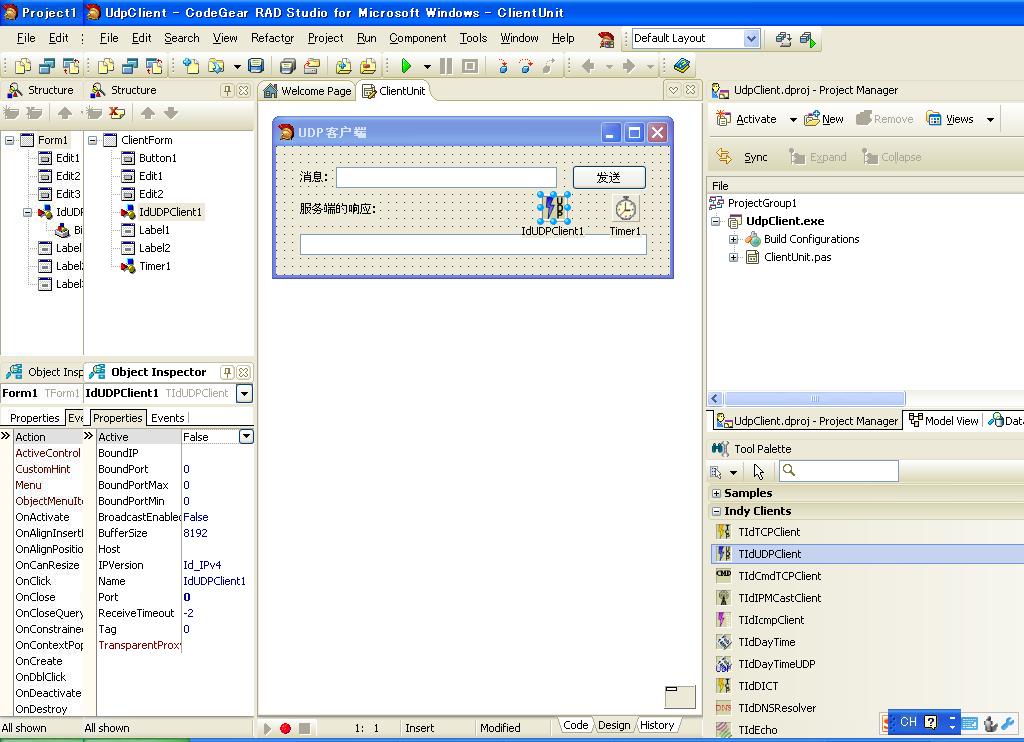Click the Views button in Project Manager
Viewport: 1024px width, 742px height.
pyautogui.click(x=950, y=119)
